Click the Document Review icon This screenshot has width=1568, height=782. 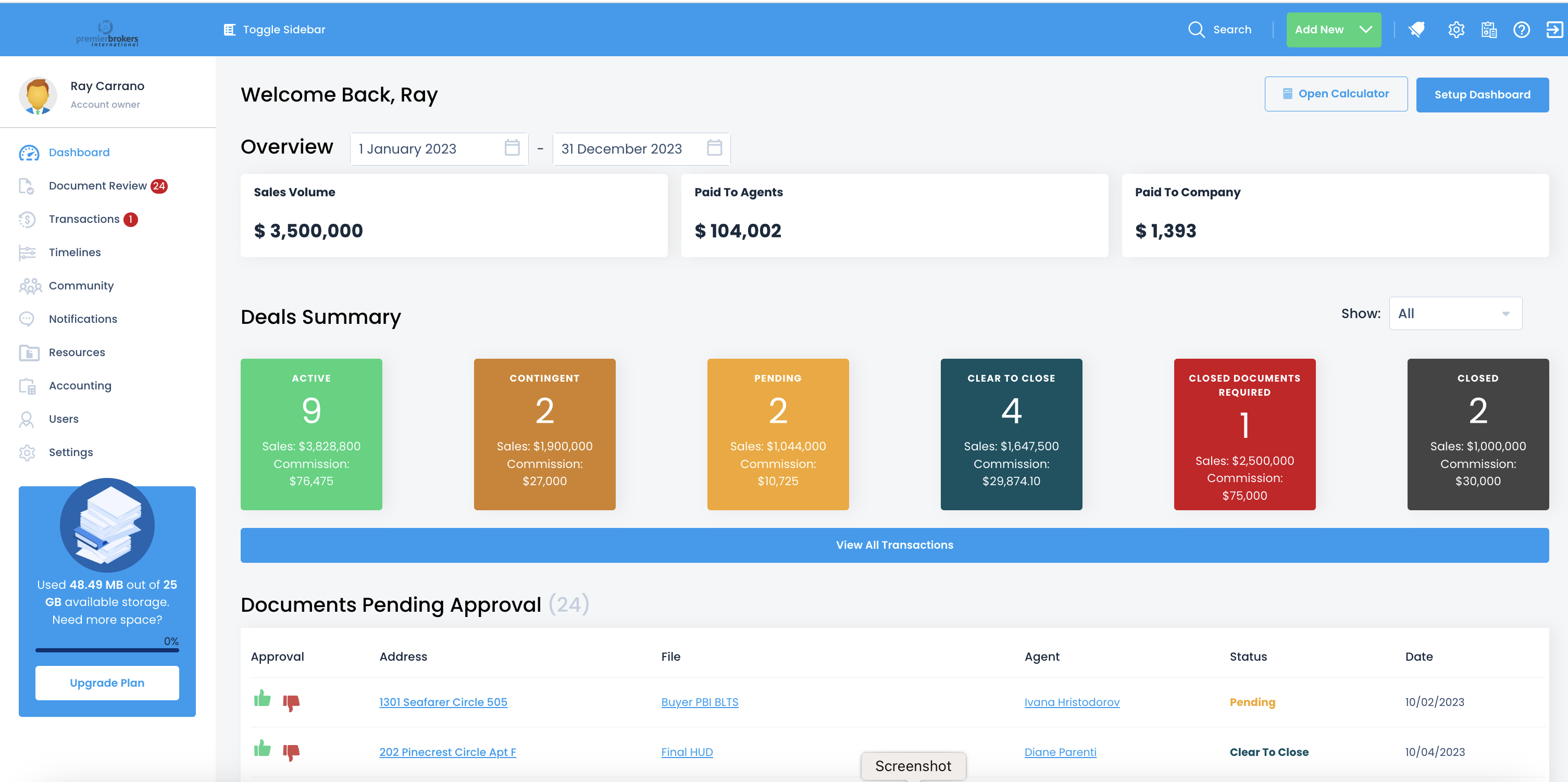coord(27,186)
